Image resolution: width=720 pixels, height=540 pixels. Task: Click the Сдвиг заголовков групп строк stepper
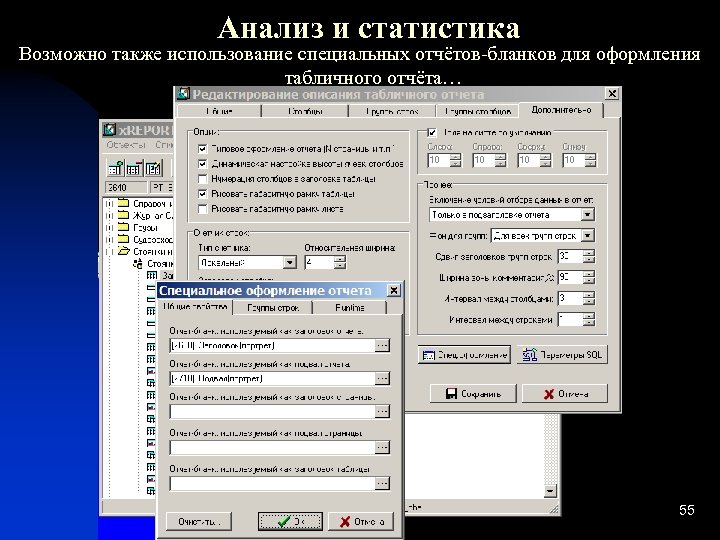tap(589, 256)
